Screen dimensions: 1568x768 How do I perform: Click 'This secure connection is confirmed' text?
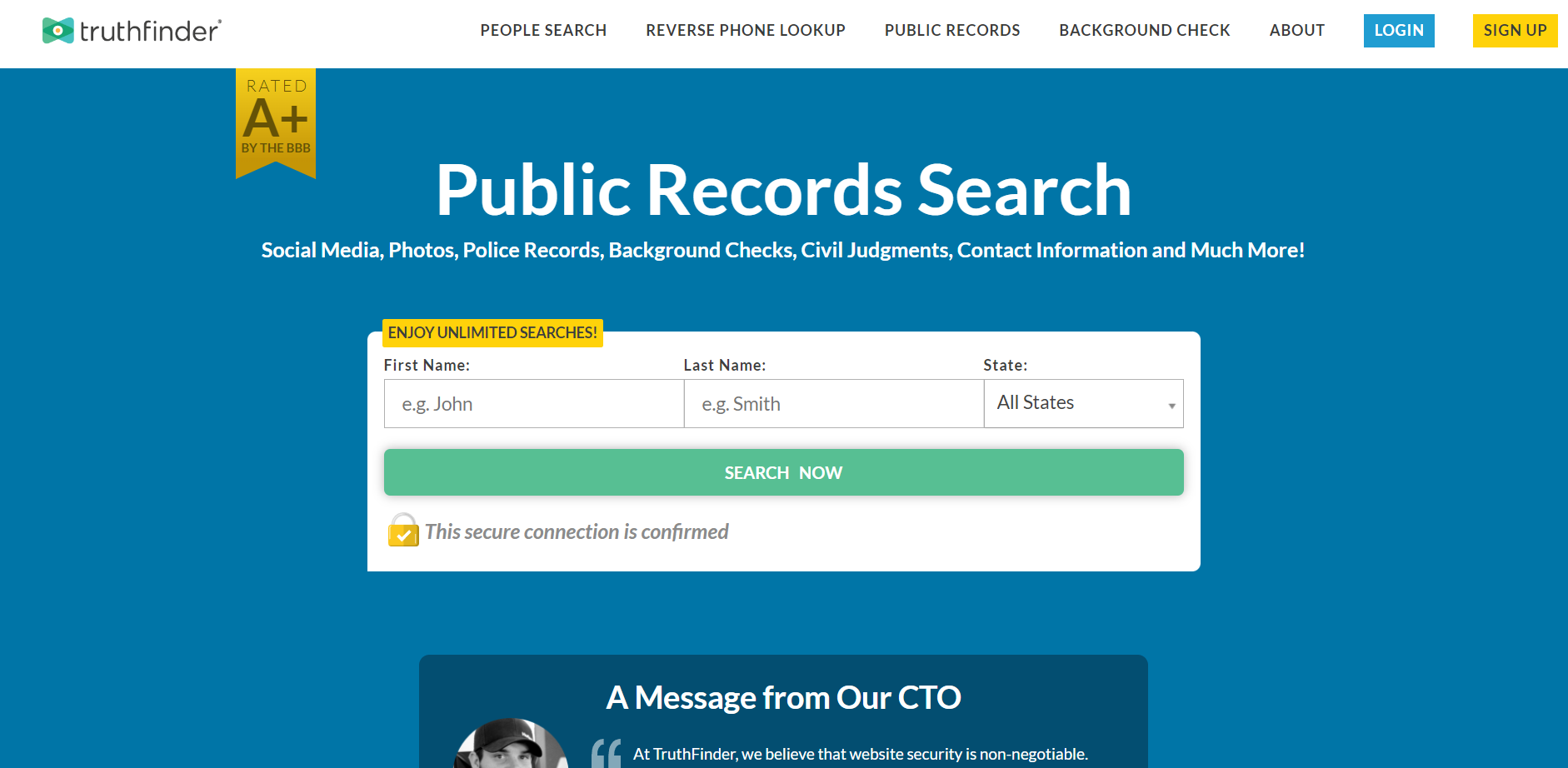pyautogui.click(x=577, y=531)
